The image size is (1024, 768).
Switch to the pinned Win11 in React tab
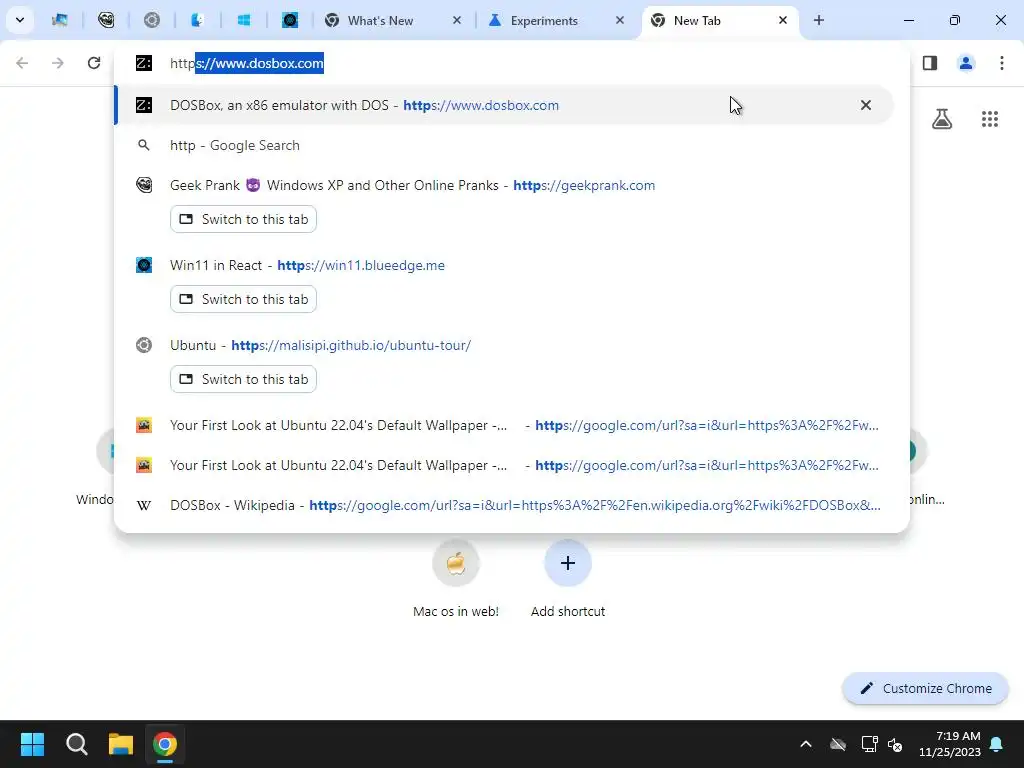pyautogui.click(x=290, y=20)
